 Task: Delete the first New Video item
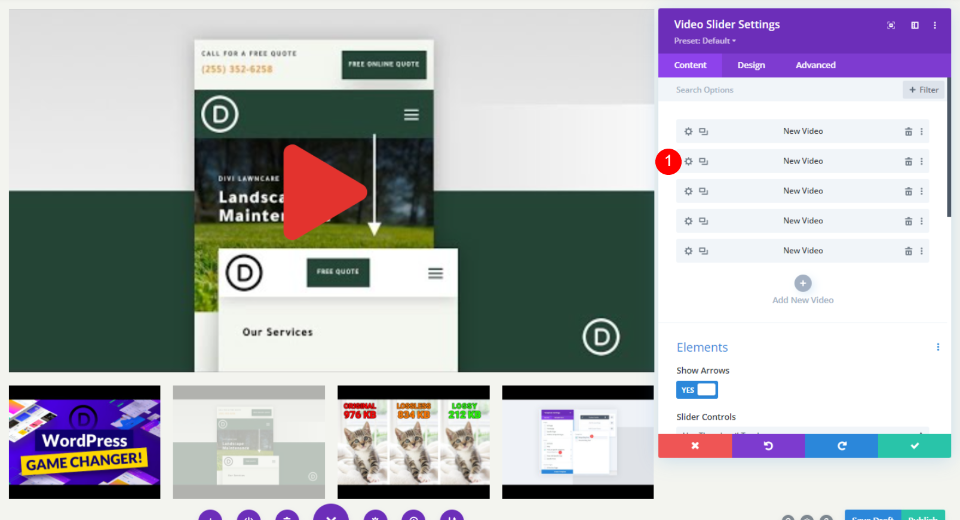pos(909,132)
